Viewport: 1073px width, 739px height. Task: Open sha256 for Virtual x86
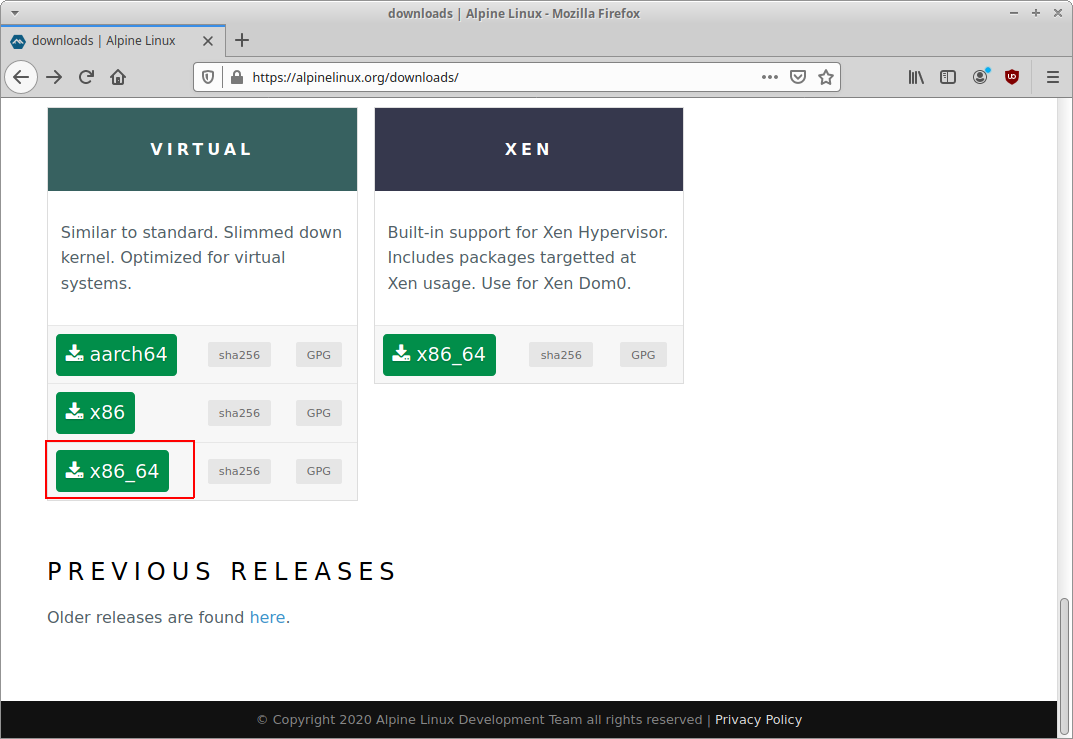[x=240, y=413]
